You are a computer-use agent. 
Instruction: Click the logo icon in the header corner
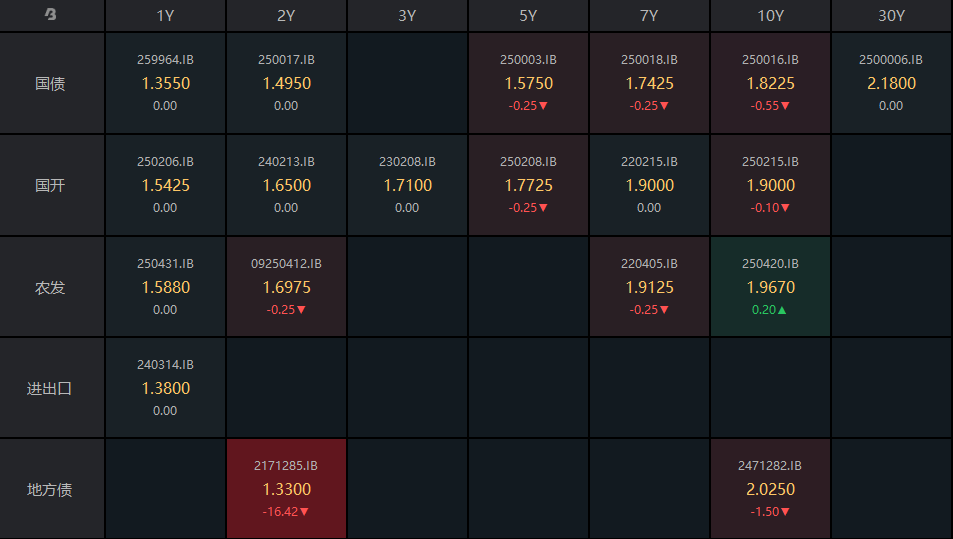(x=51, y=14)
